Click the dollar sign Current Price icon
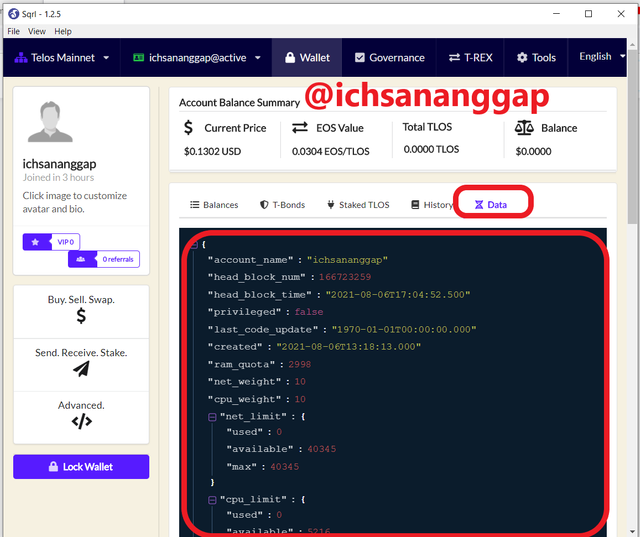The width and height of the screenshot is (640, 537). click(x=188, y=128)
